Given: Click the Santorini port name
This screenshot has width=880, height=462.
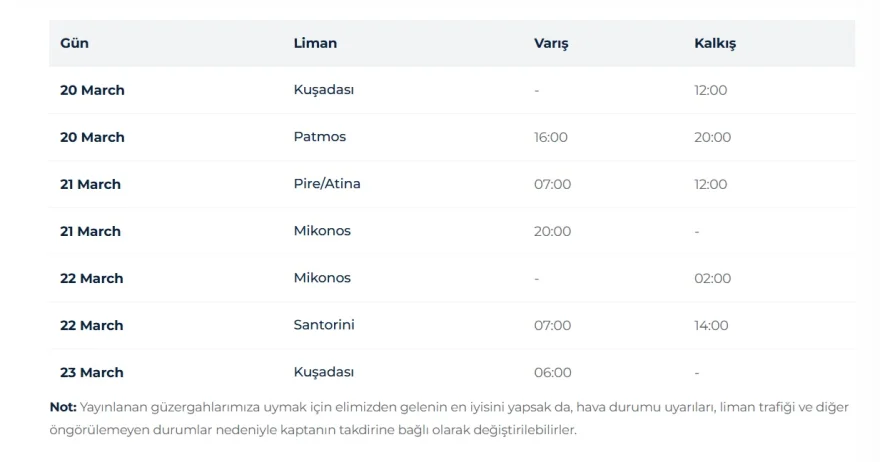Looking at the screenshot, I should pyautogui.click(x=324, y=325).
